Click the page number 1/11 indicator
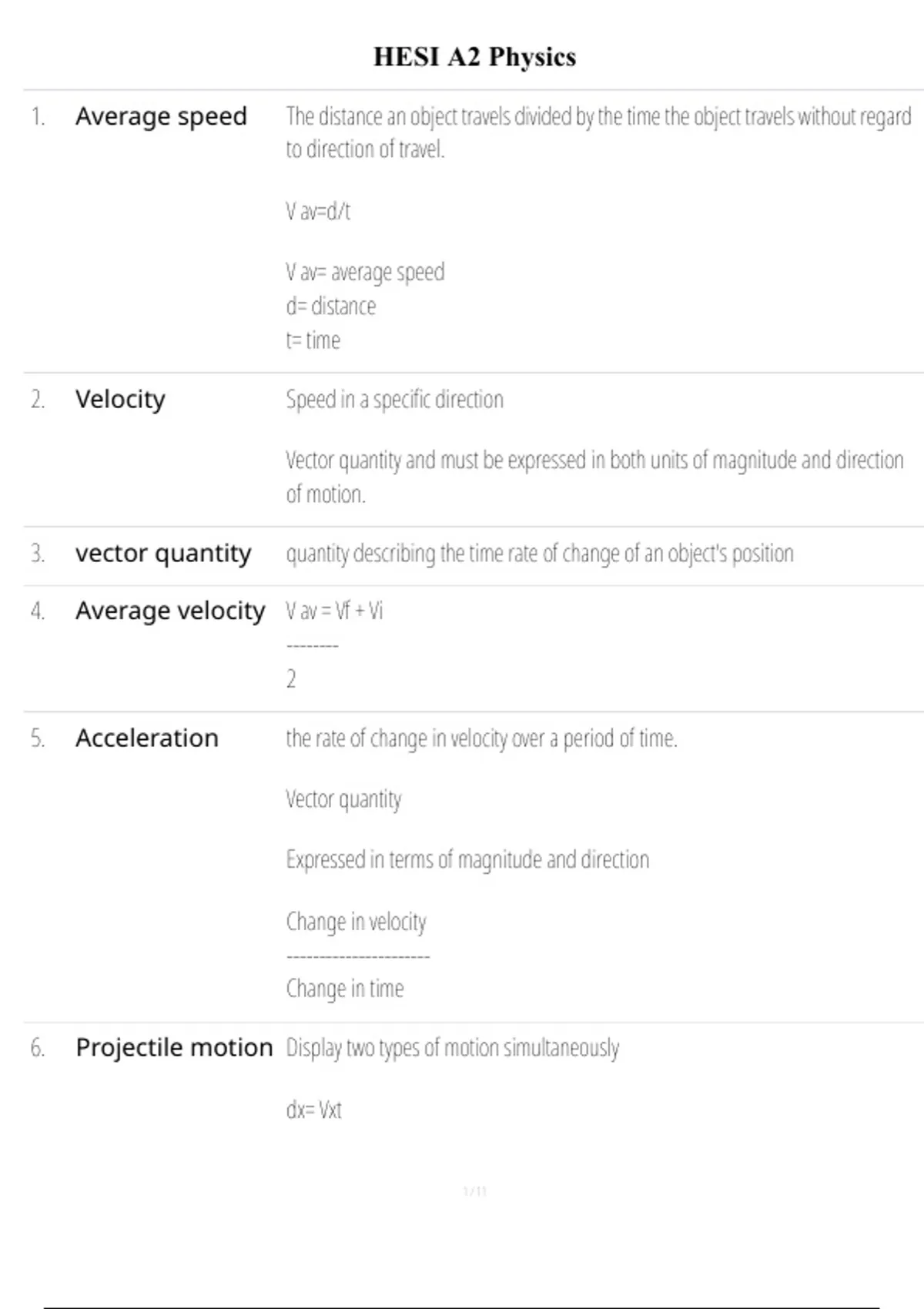 click(475, 1192)
